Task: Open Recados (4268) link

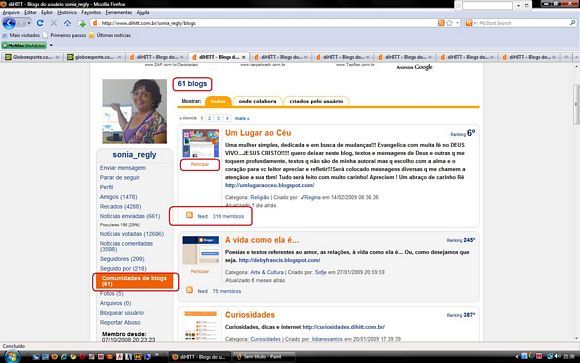Action: [x=121, y=206]
